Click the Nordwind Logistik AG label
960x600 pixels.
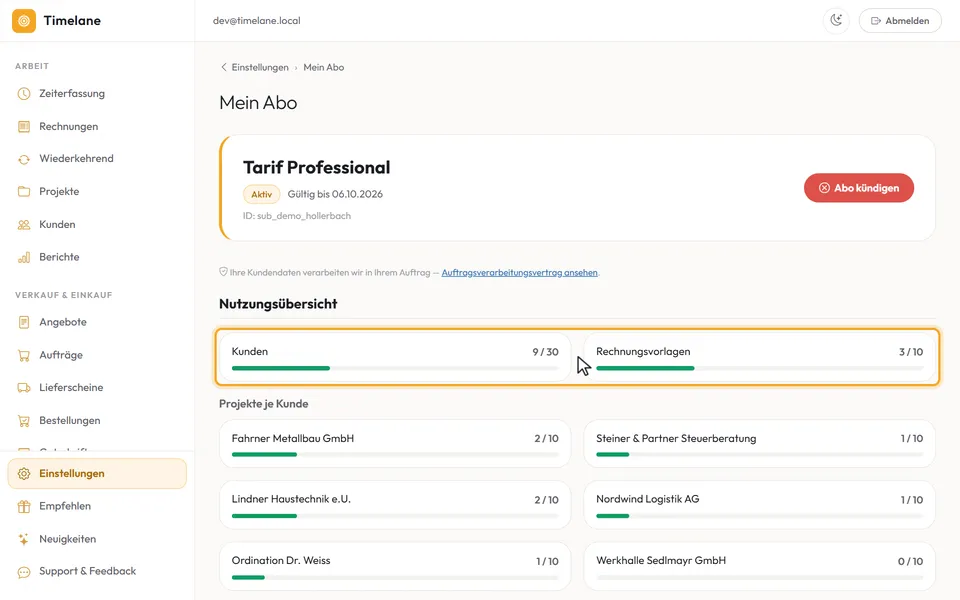[x=648, y=499]
